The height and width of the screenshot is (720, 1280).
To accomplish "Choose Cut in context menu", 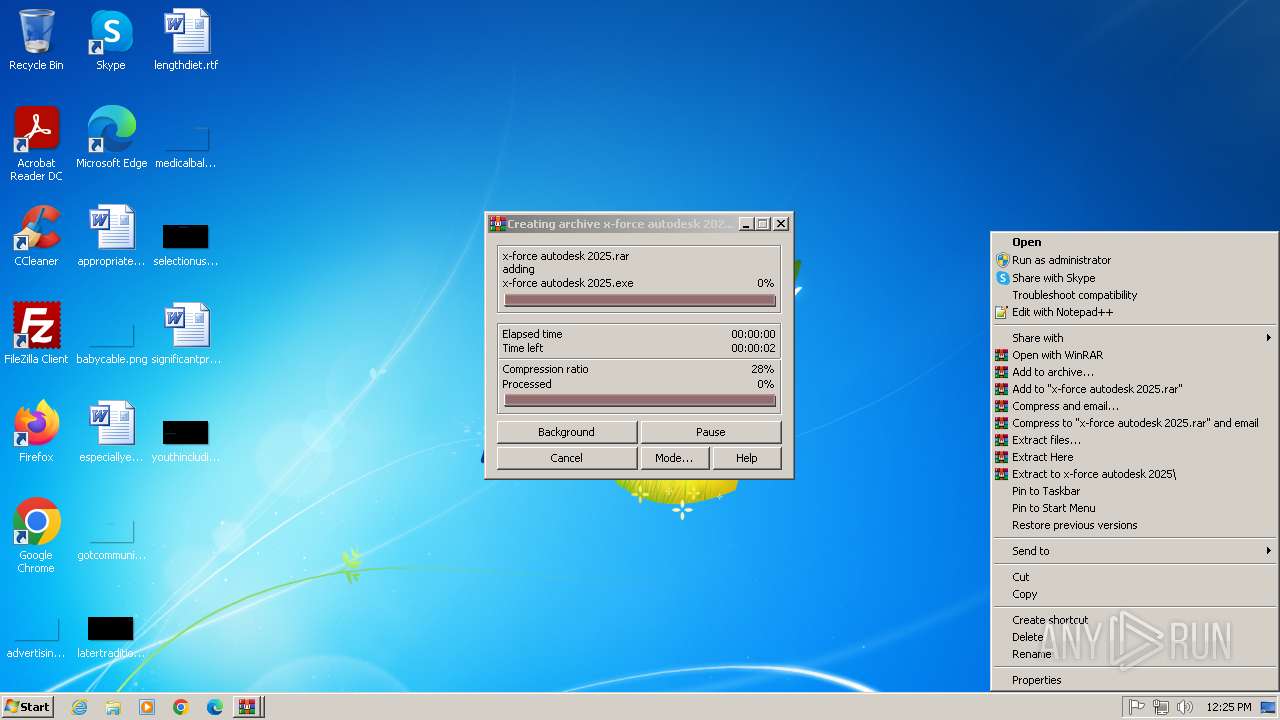I will click(1134, 577).
